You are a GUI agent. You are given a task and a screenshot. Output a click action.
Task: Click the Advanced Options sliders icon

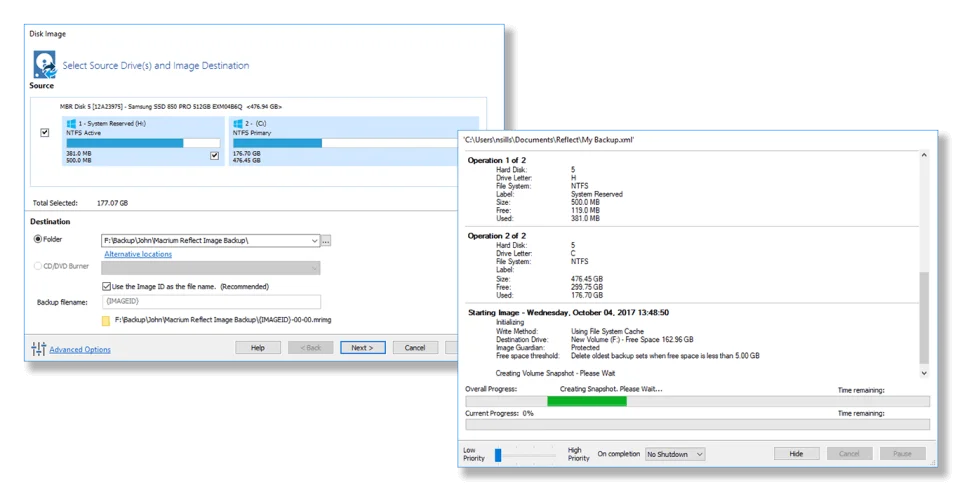pyautogui.click(x=39, y=348)
